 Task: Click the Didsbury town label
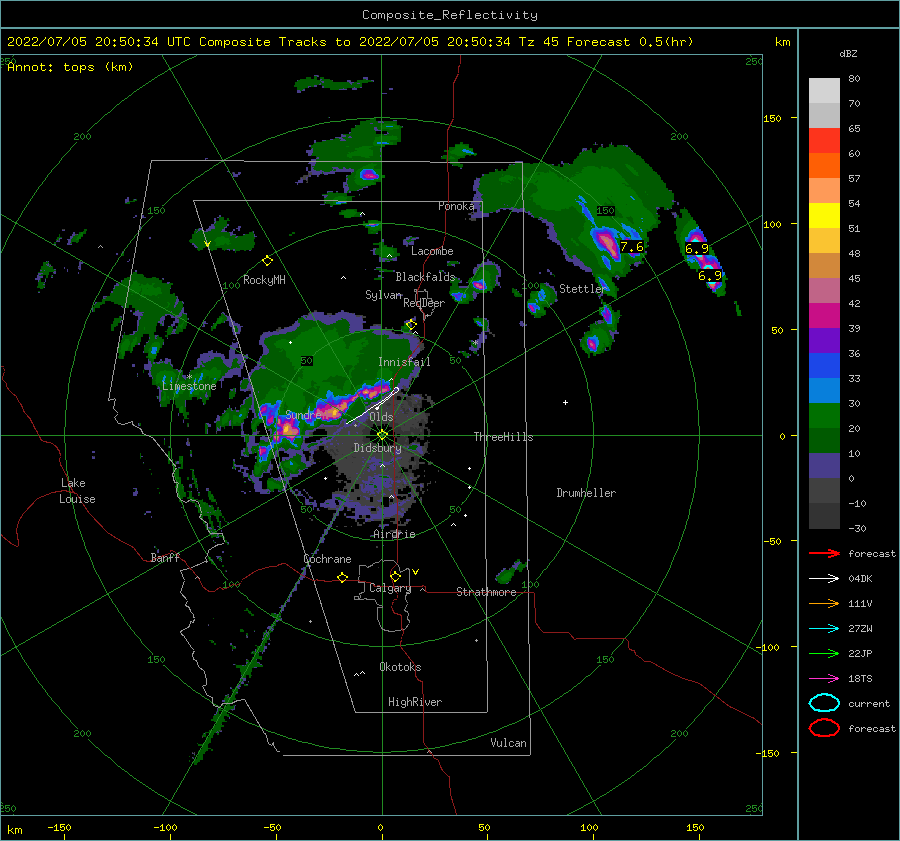pos(378,448)
